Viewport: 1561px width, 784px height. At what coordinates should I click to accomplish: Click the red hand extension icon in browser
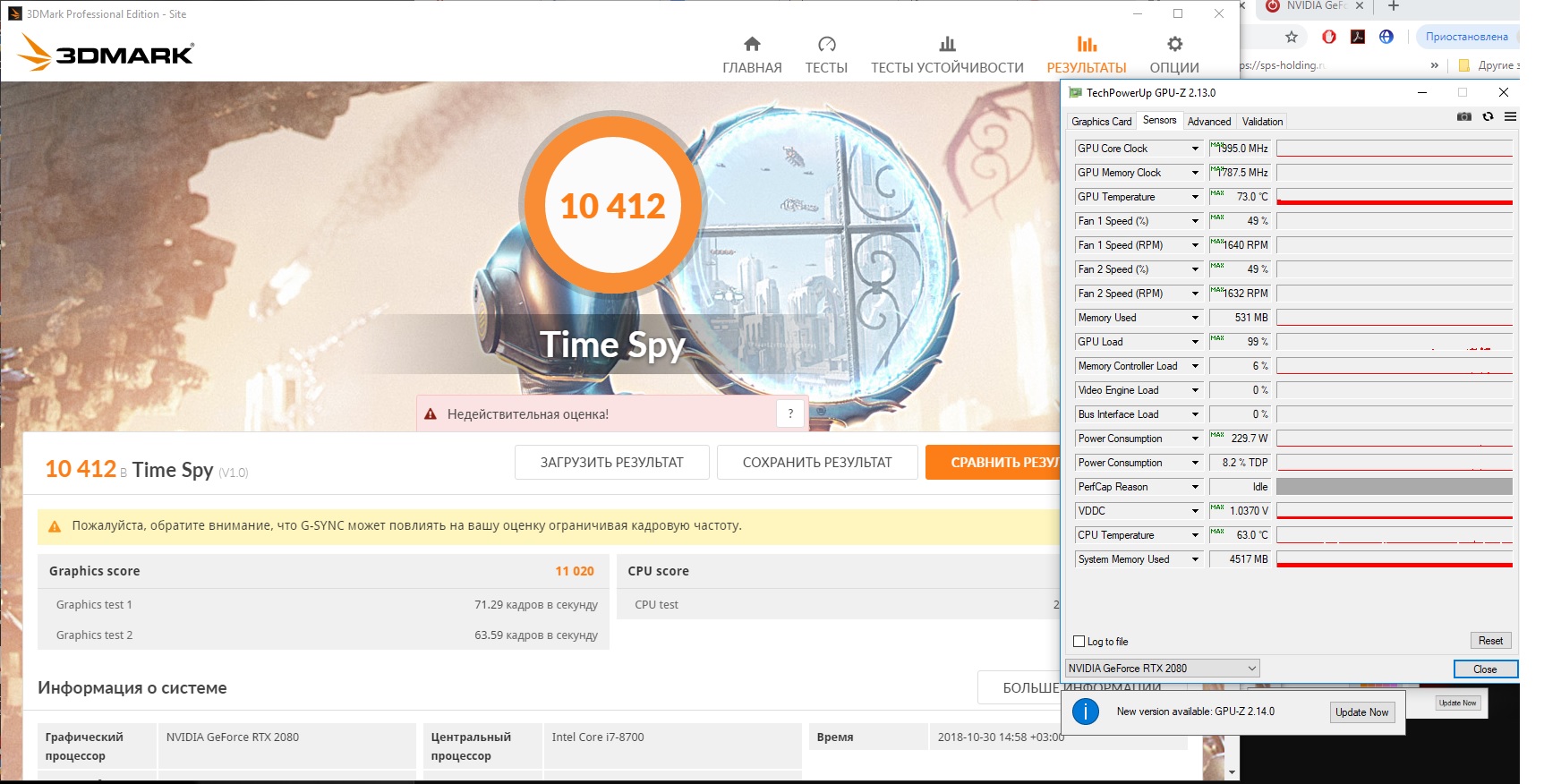[1329, 37]
